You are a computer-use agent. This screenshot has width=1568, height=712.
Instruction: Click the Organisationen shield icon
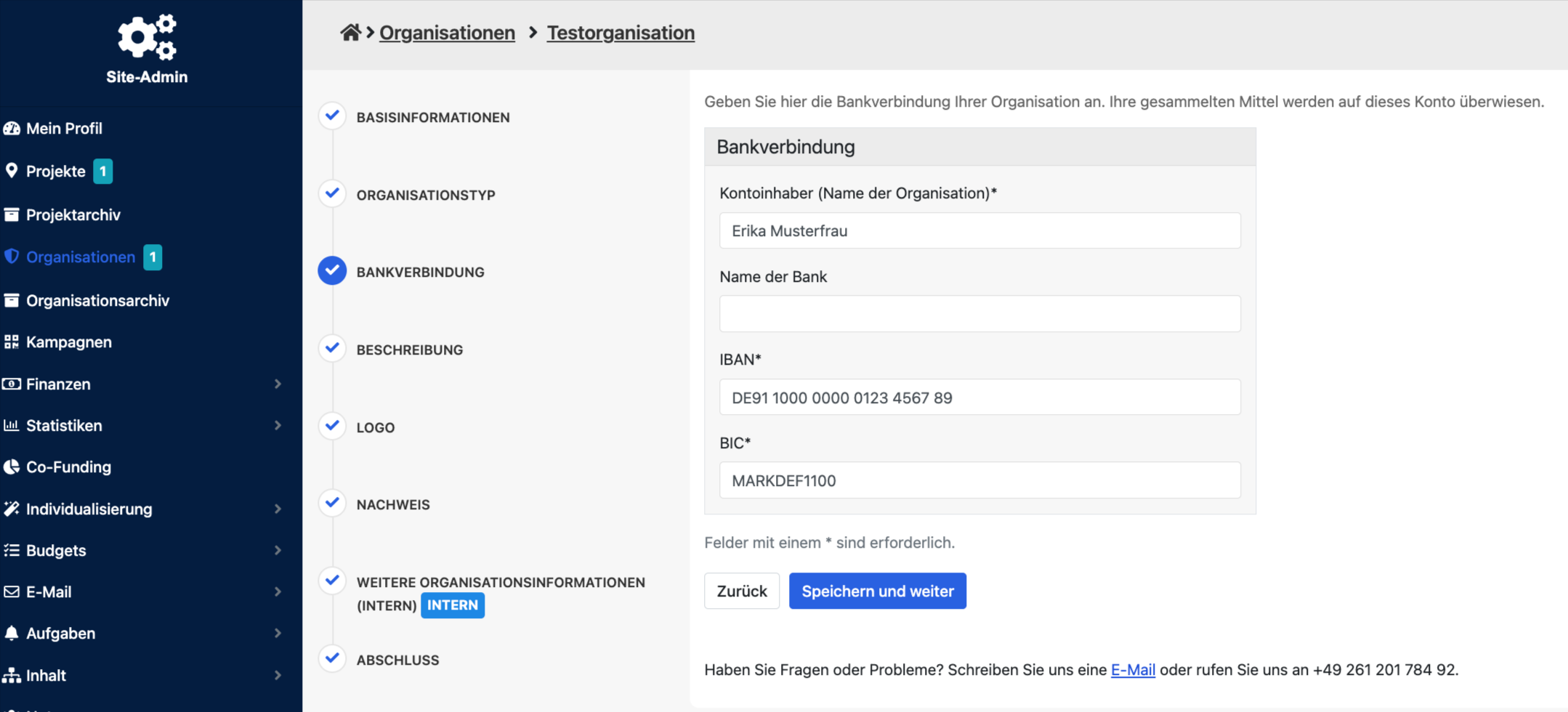(x=12, y=256)
